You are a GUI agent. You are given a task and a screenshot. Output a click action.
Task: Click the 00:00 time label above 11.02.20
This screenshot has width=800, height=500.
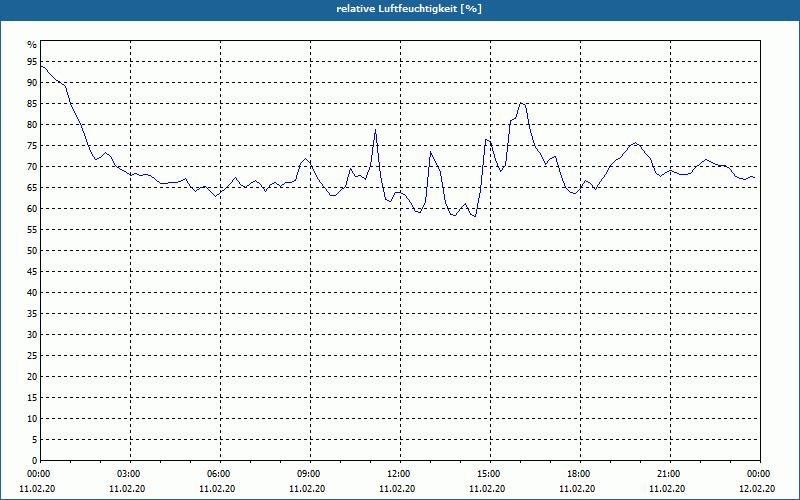pyautogui.click(x=37, y=474)
